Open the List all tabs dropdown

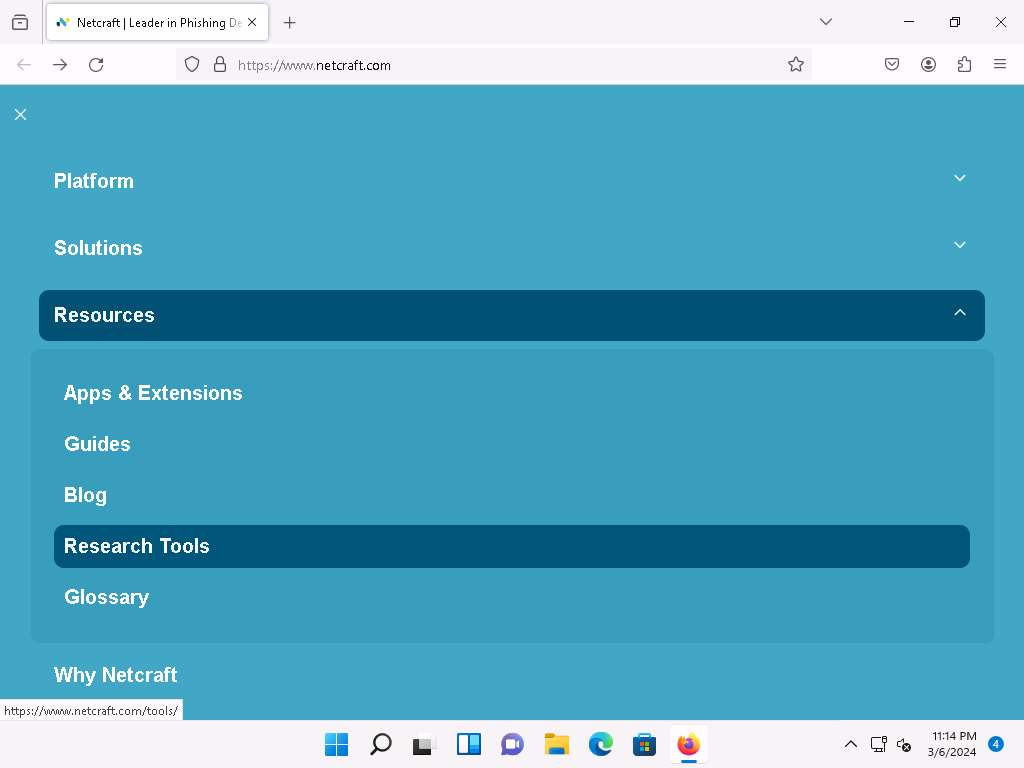pyautogui.click(x=826, y=22)
